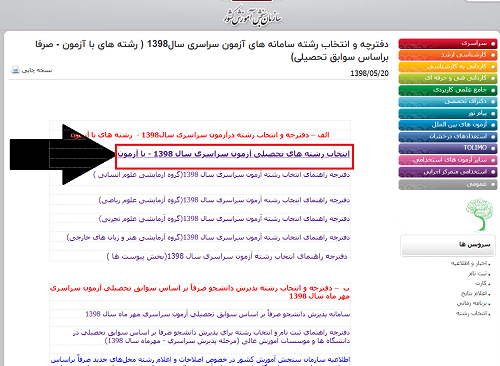Open the red سراسری menu item
Image resolution: width=500 pixels, height=366 pixels.
click(x=448, y=44)
